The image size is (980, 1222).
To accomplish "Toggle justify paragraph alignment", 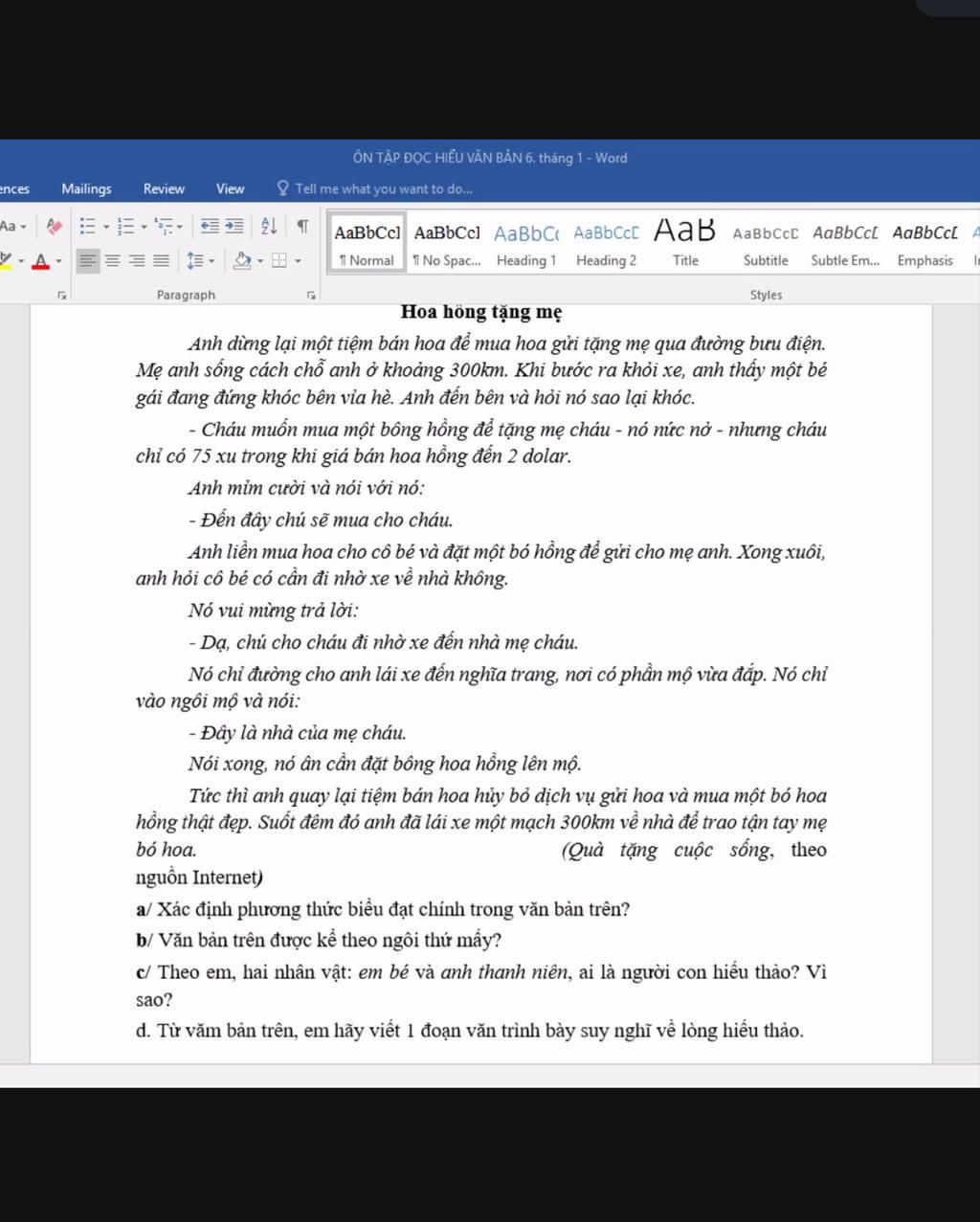I will (x=161, y=260).
